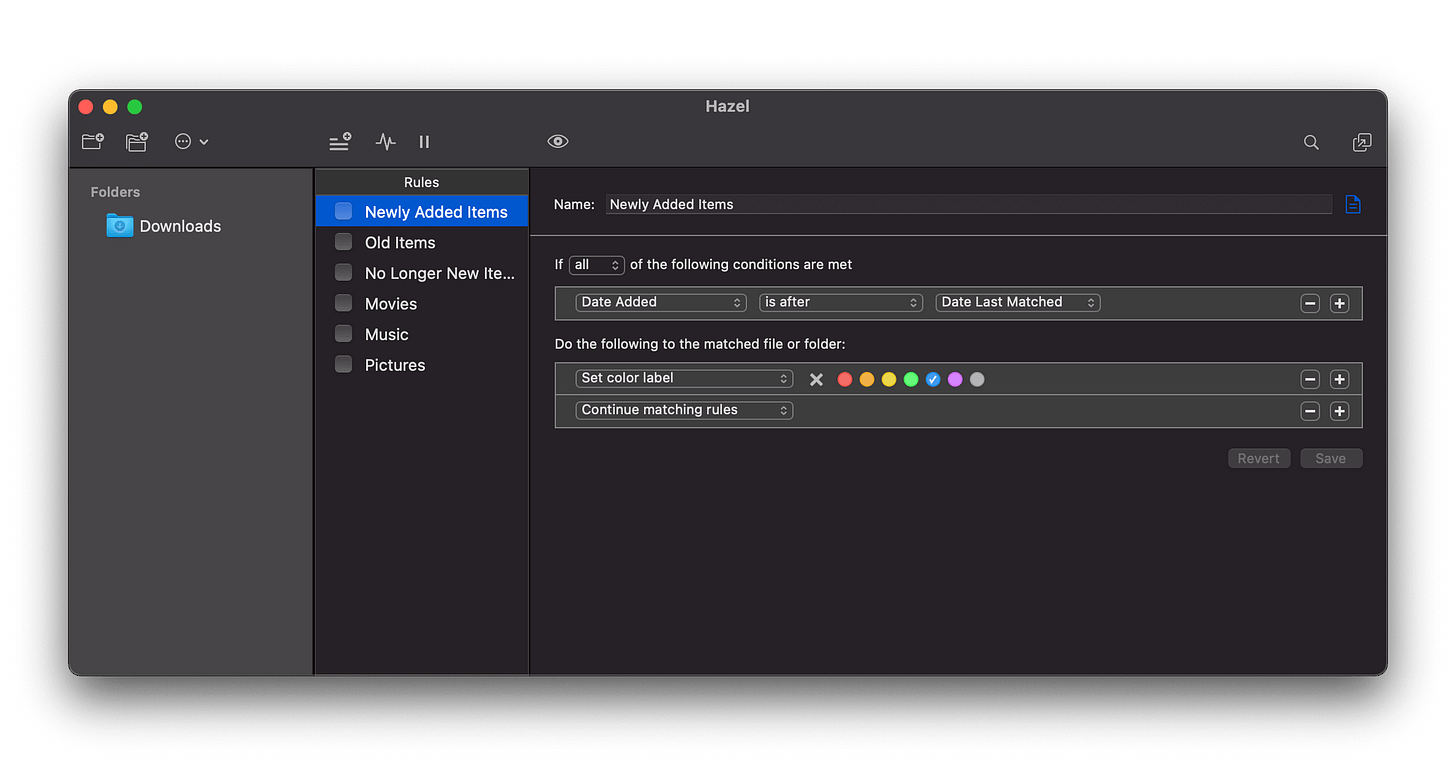1456x766 pixels.
Task: Choose the red color label
Action: click(845, 379)
